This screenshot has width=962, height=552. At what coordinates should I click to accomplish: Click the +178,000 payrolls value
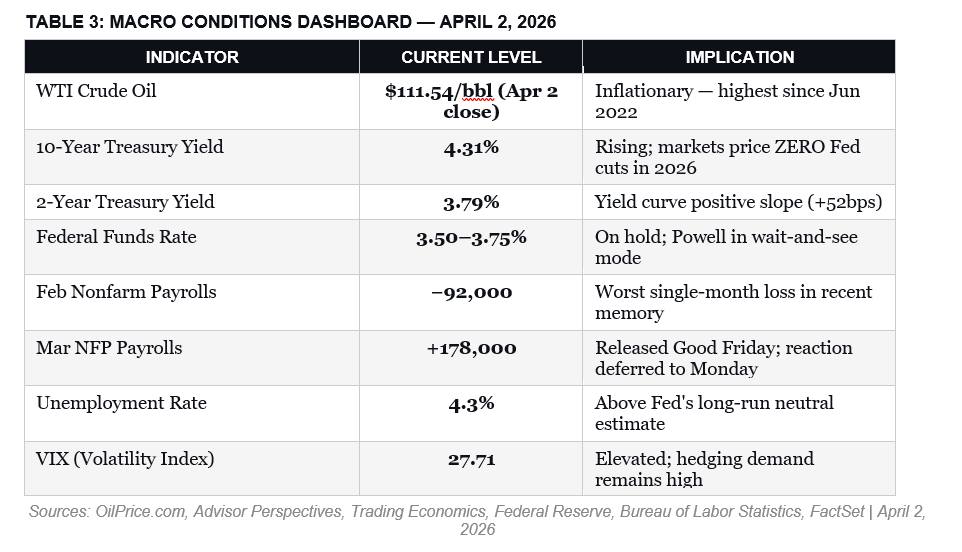[x=471, y=348]
